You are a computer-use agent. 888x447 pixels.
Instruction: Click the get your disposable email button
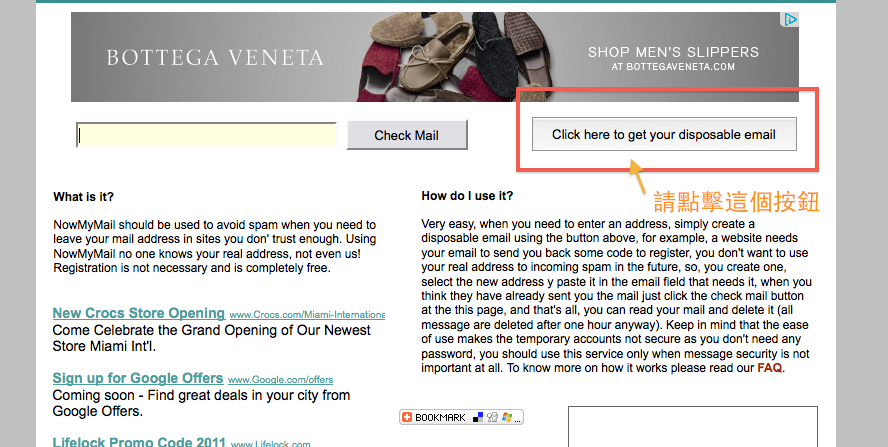click(664, 134)
